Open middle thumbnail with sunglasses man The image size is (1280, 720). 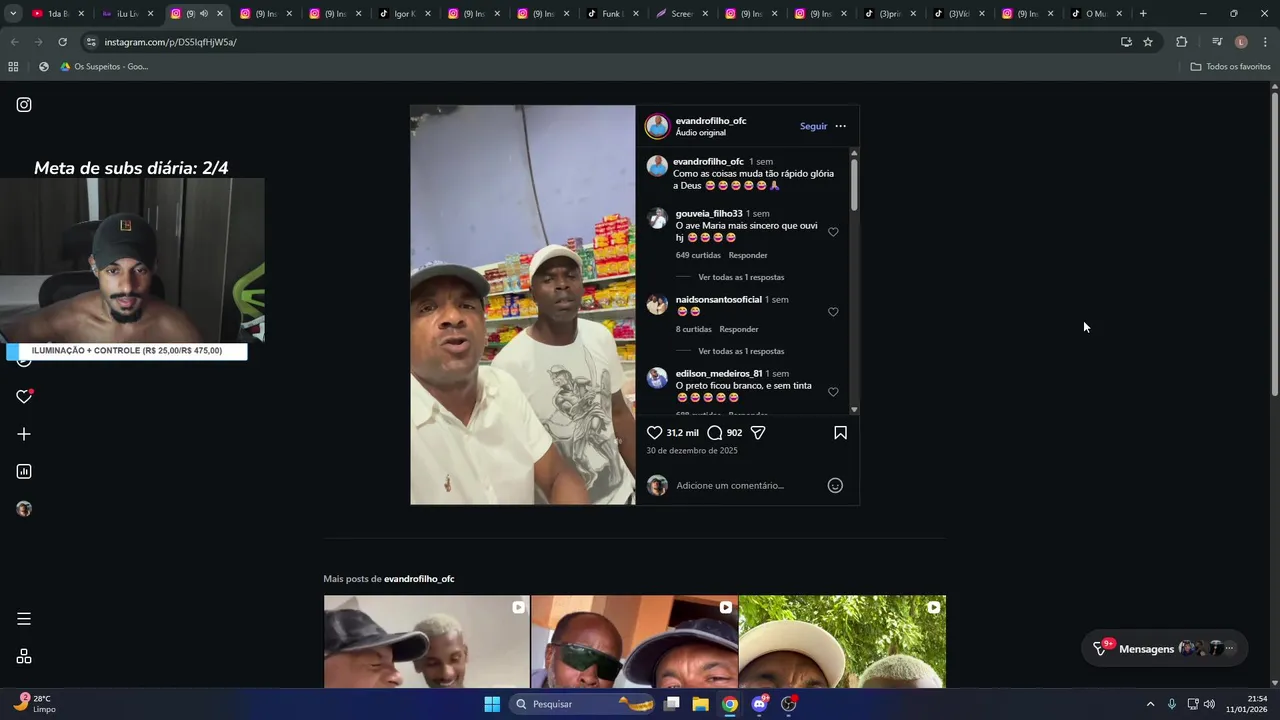[x=634, y=642]
